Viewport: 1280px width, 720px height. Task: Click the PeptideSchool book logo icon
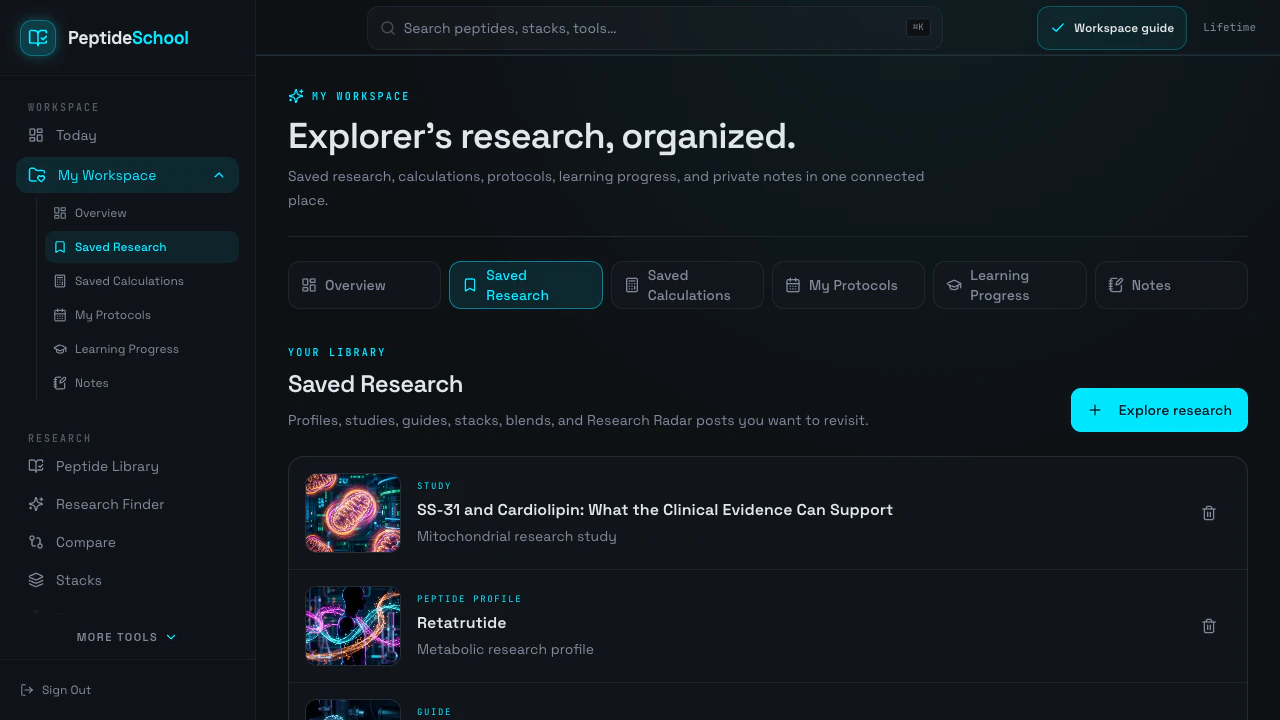coord(38,38)
